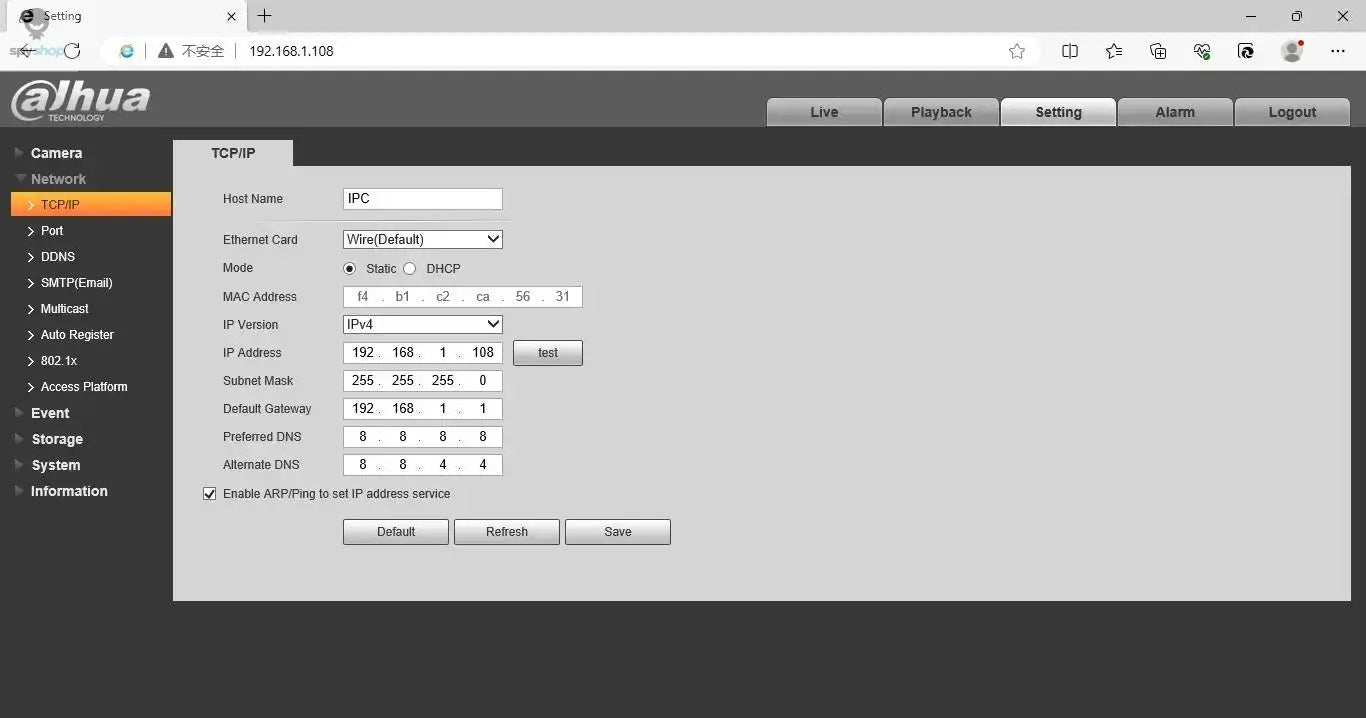Click the browser refresh icon

click(72, 51)
